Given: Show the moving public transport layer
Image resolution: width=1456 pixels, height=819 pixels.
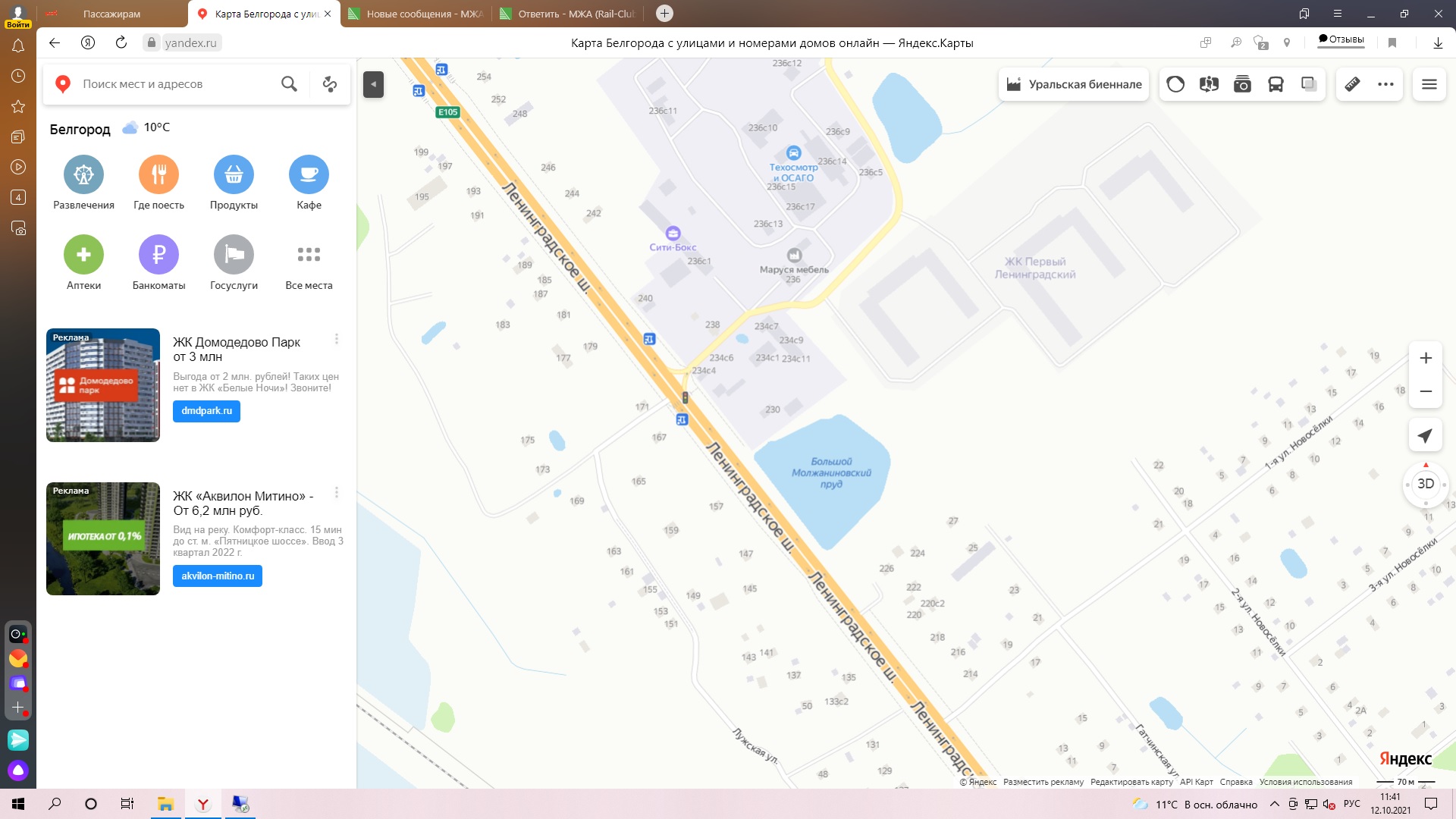Looking at the screenshot, I should 1276,84.
